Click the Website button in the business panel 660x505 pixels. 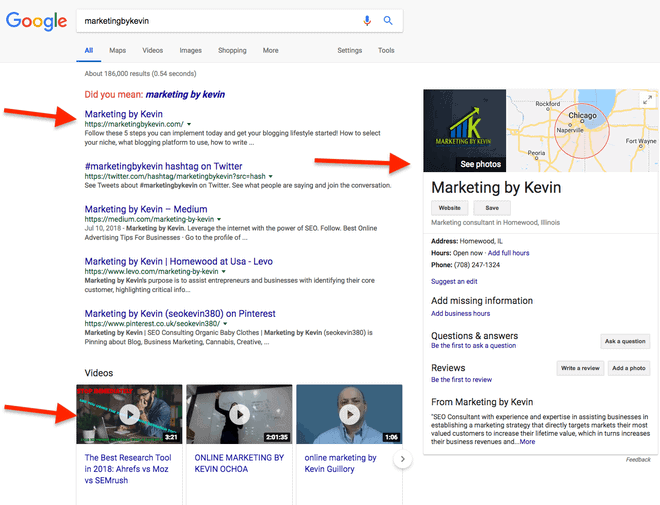(x=450, y=208)
